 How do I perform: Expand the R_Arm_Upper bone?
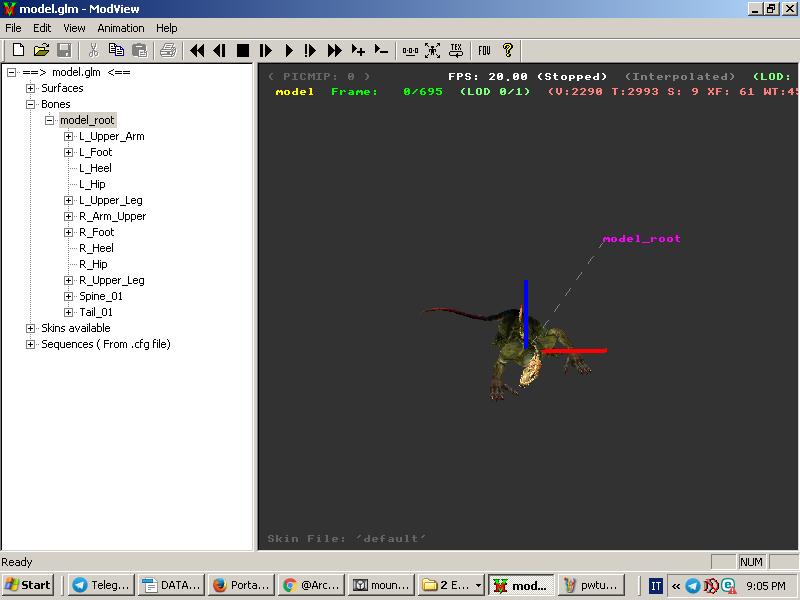[x=68, y=216]
